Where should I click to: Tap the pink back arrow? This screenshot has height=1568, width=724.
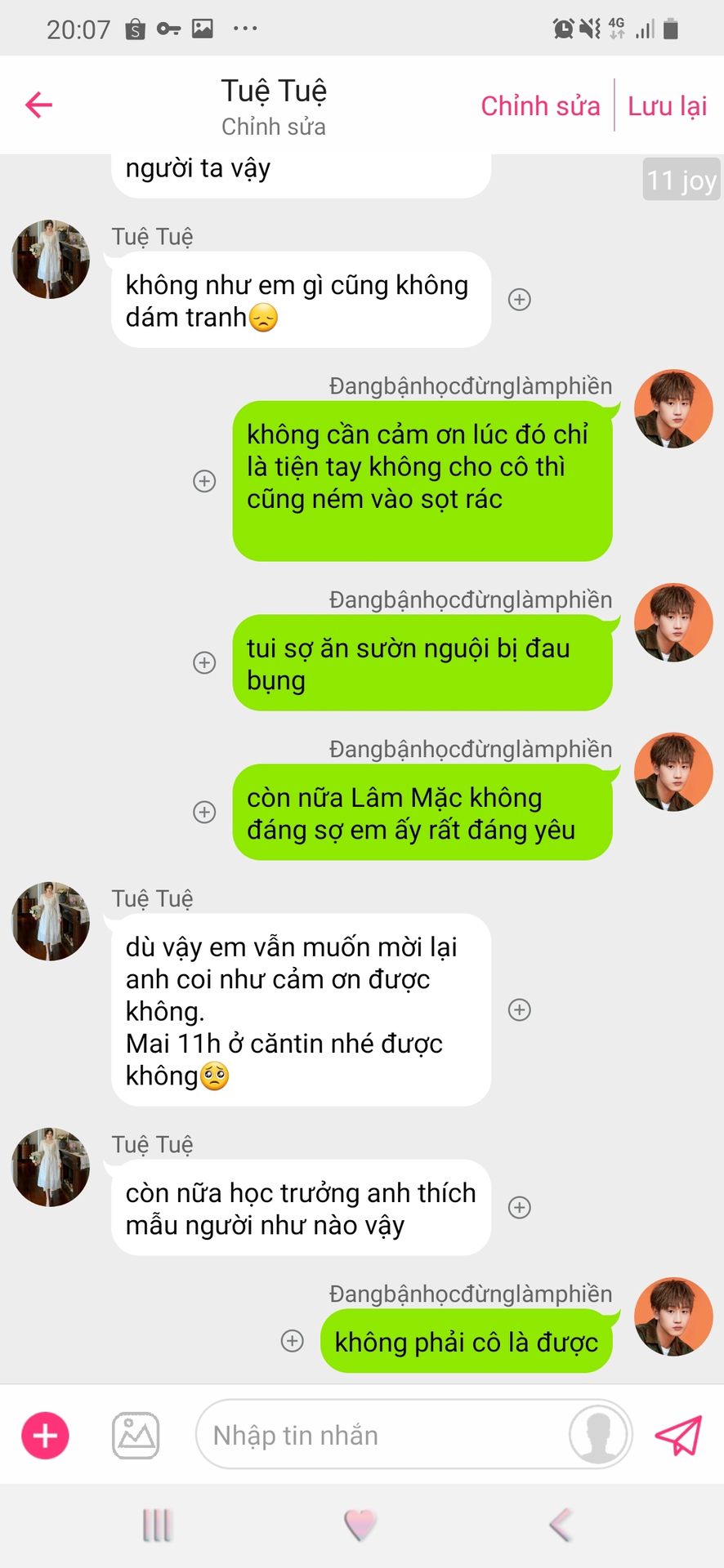38,105
